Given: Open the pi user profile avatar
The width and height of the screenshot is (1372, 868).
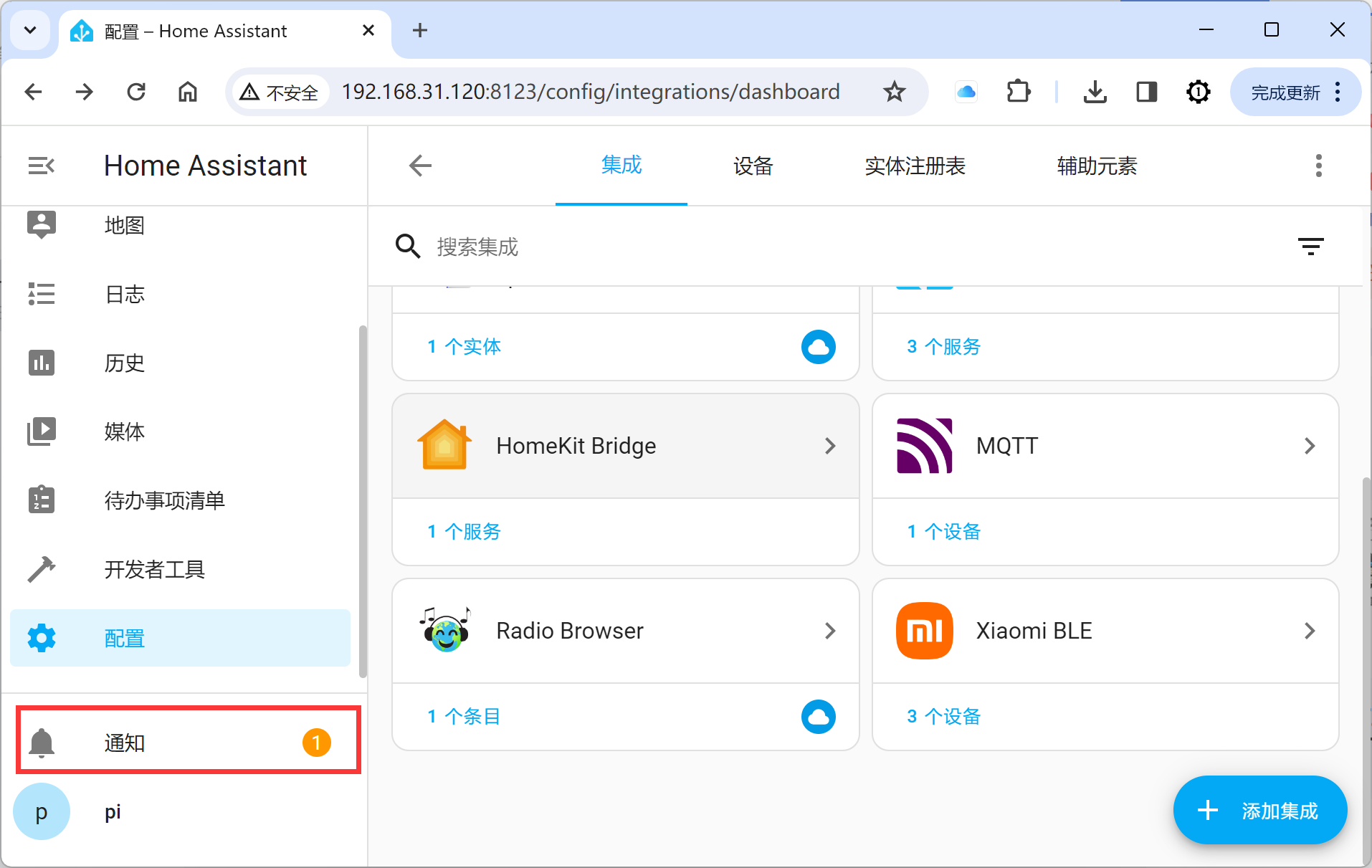Looking at the screenshot, I should pos(42,811).
